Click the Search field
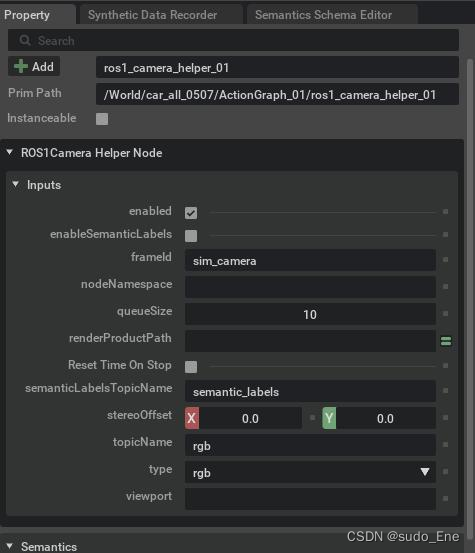The width and height of the screenshot is (475, 553). [233, 41]
